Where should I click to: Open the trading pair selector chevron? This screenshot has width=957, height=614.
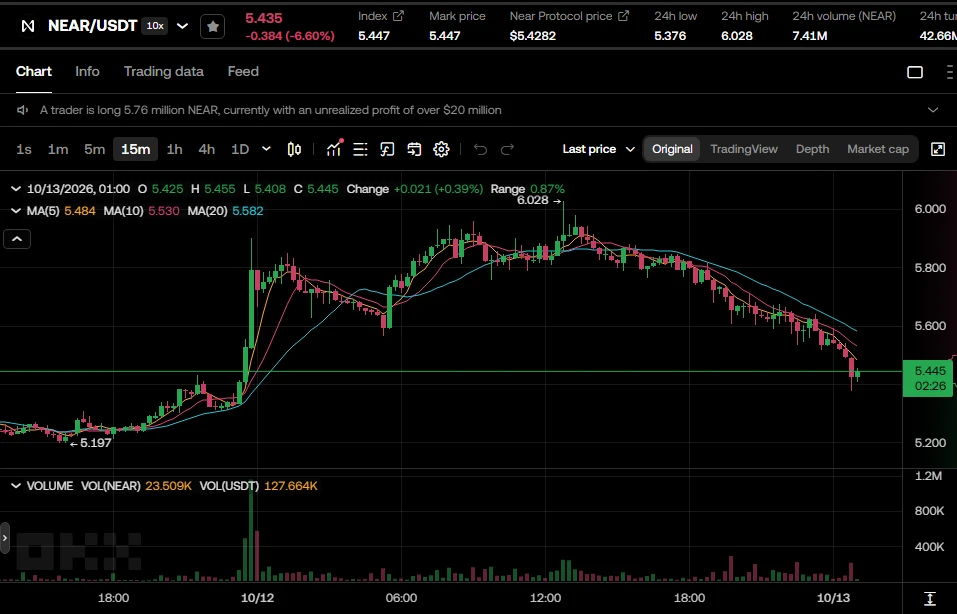(x=182, y=26)
